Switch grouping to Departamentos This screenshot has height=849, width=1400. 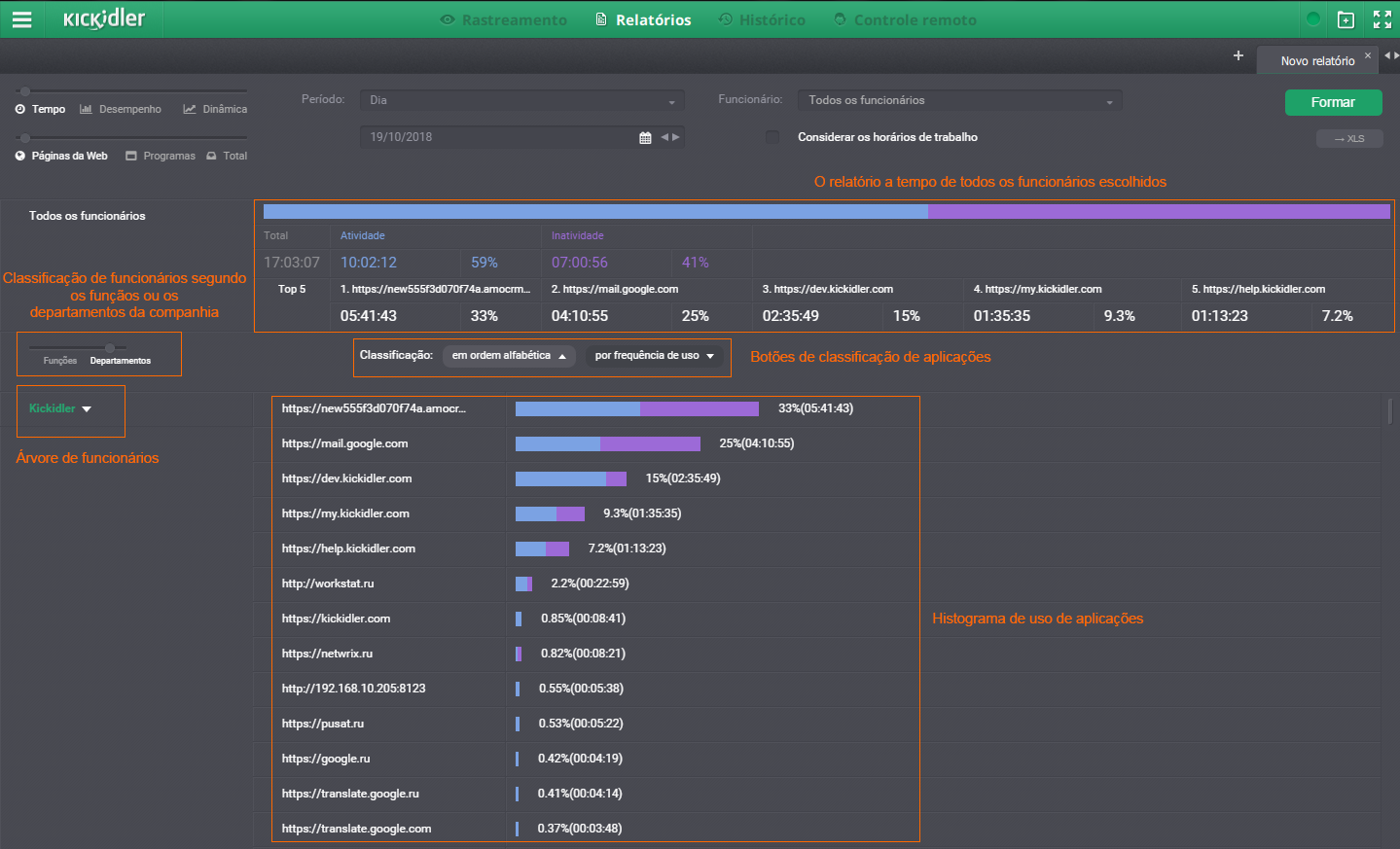121,361
